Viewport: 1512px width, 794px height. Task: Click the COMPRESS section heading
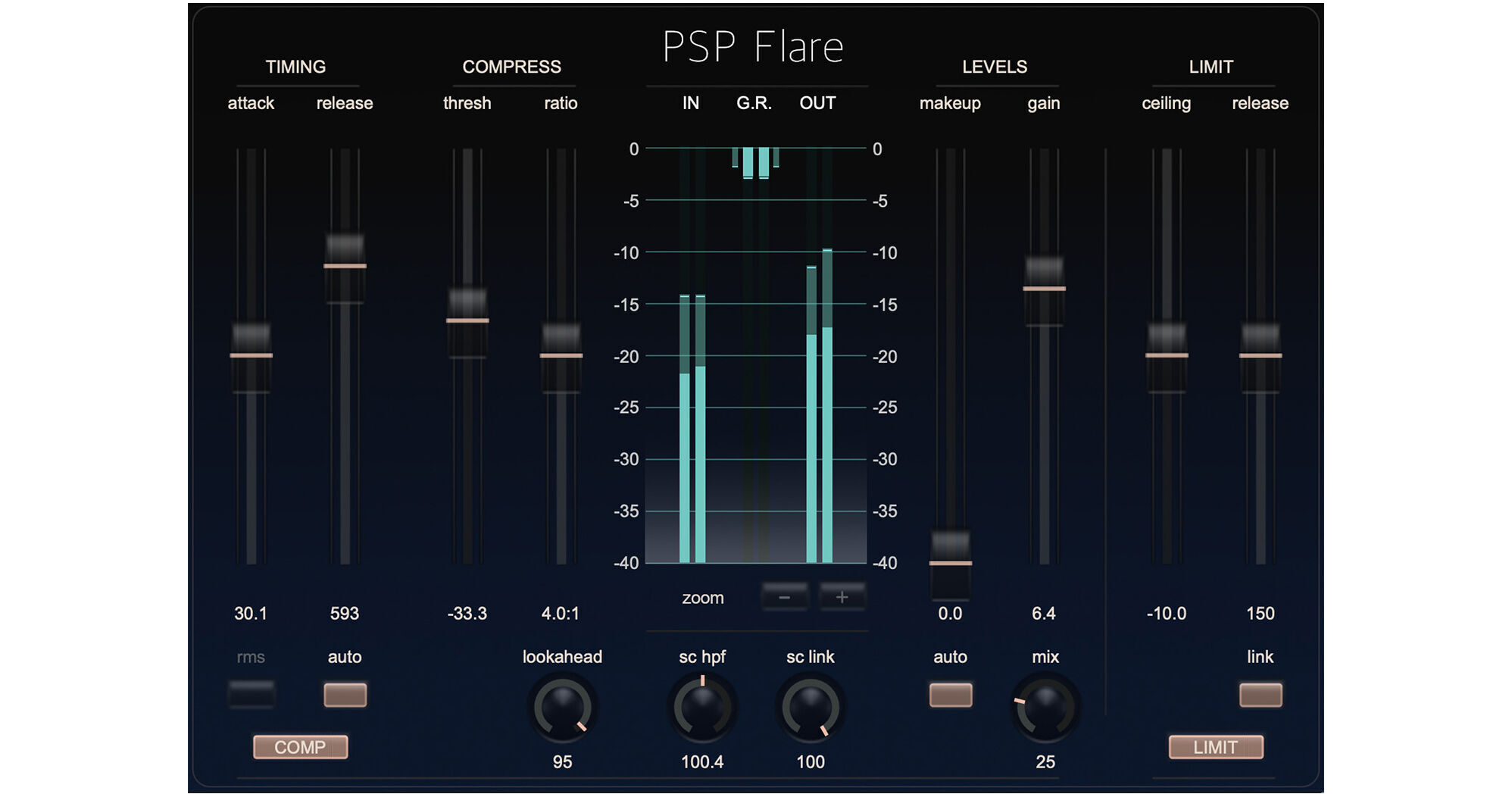pos(512,67)
